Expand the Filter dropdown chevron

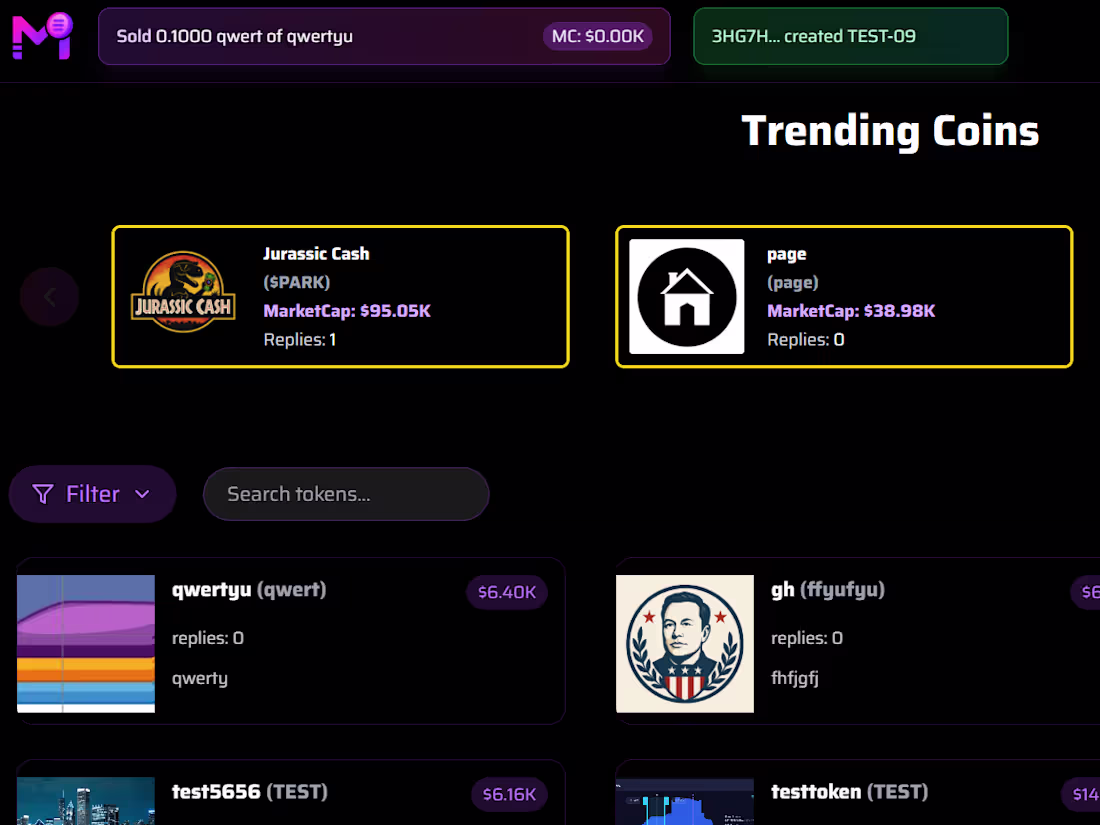click(x=145, y=493)
